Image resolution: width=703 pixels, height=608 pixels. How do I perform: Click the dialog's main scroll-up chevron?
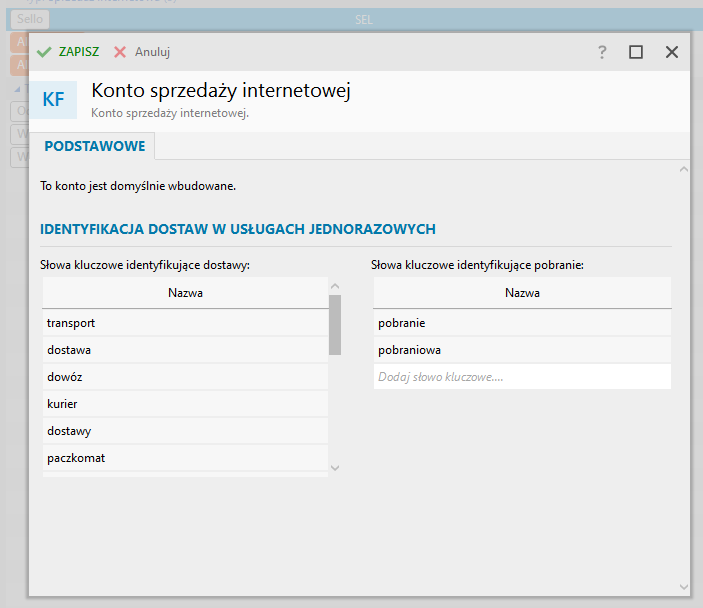684,170
